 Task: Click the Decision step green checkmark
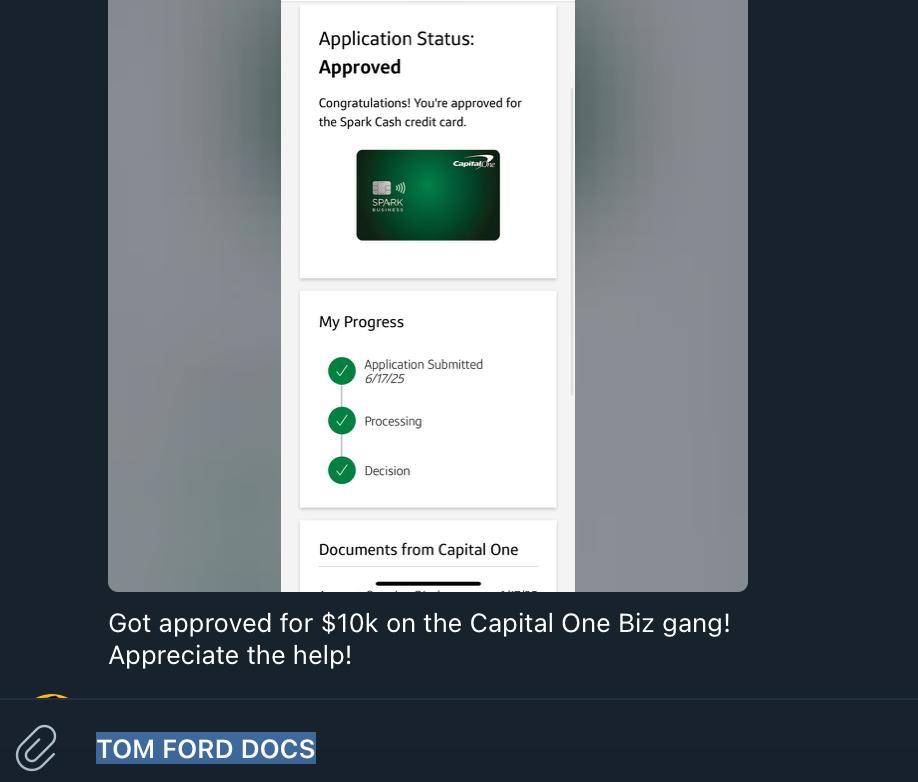tap(342, 470)
